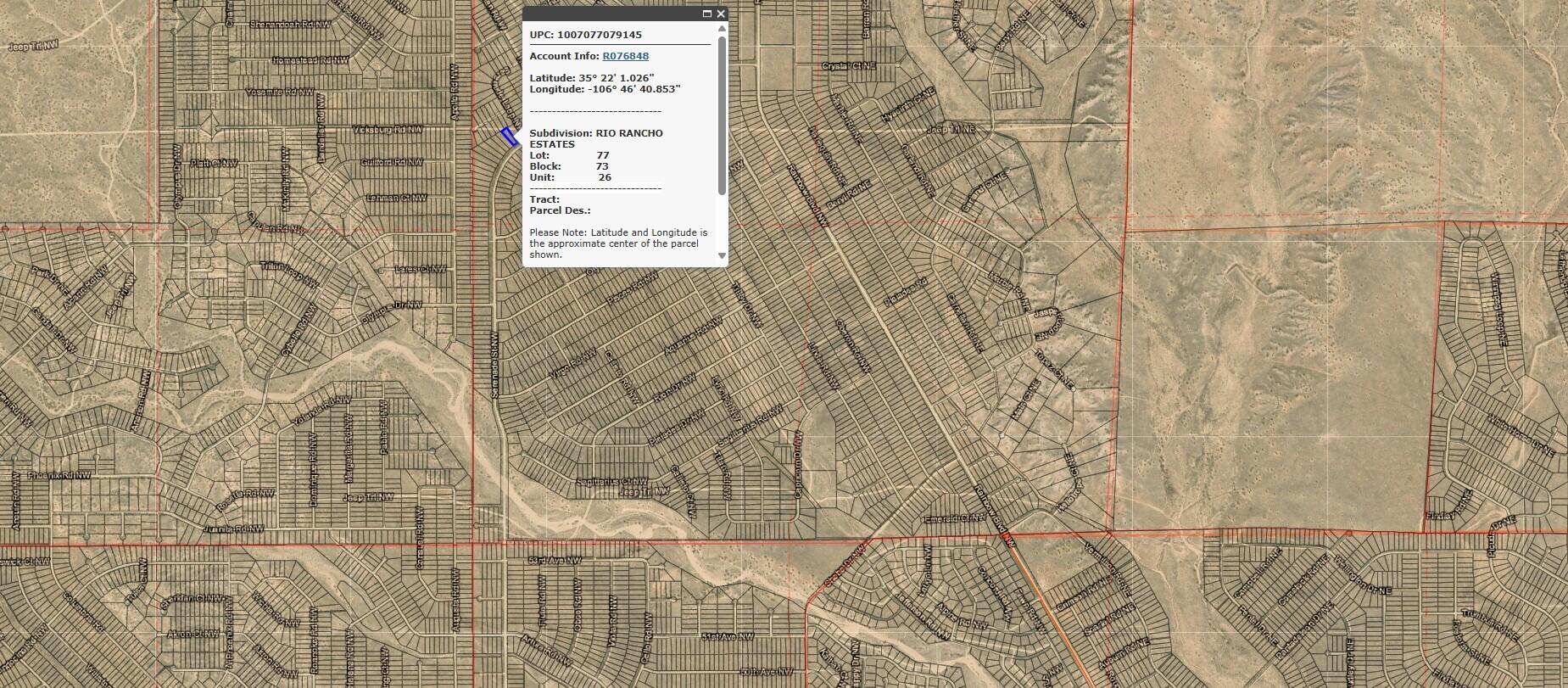Click the Lehman Ct NW street label
This screenshot has height=688, width=1568.
pos(396,198)
